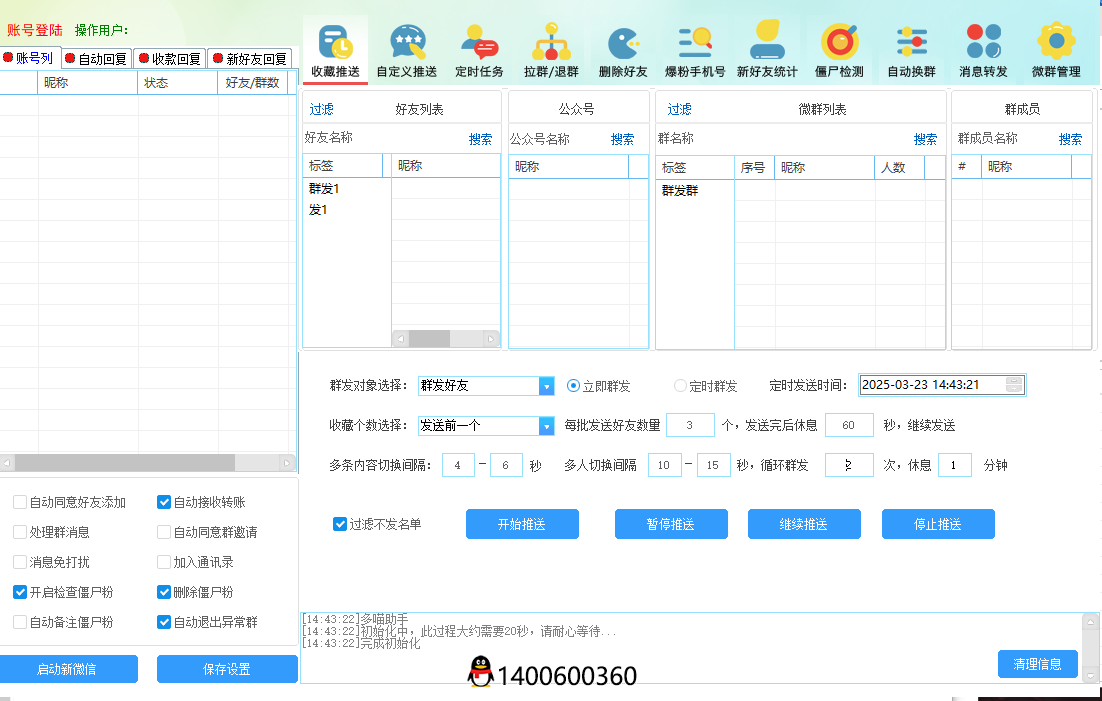The image size is (1102, 701).
Task: Open the 自定义推送 icon
Action: coord(406,51)
